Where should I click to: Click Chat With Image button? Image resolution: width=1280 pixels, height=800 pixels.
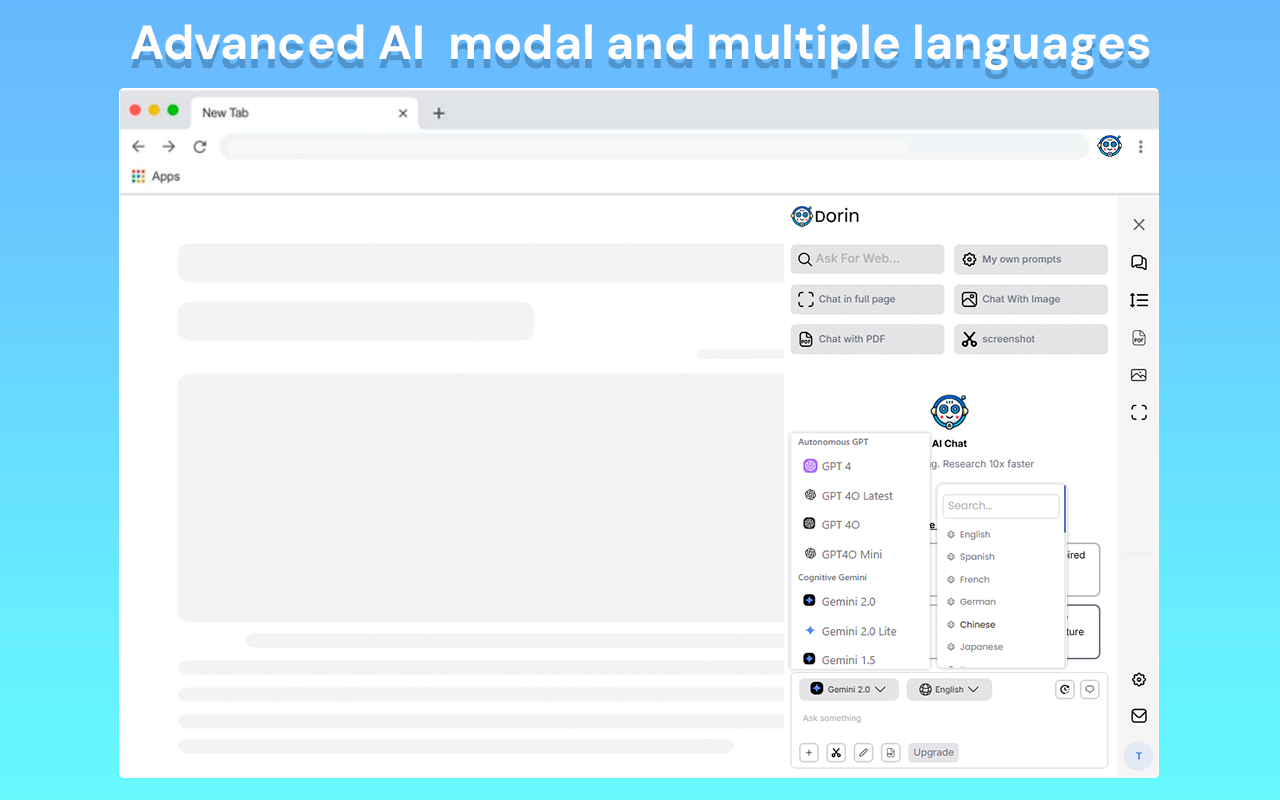click(1031, 299)
